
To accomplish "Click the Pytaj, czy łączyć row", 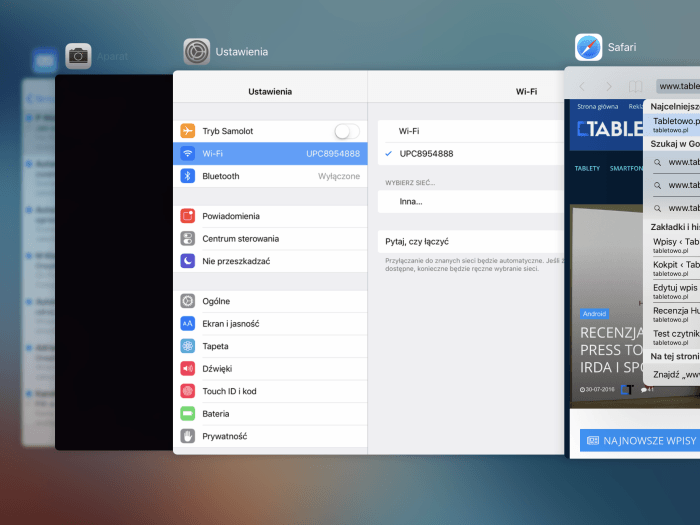I will 471,242.
